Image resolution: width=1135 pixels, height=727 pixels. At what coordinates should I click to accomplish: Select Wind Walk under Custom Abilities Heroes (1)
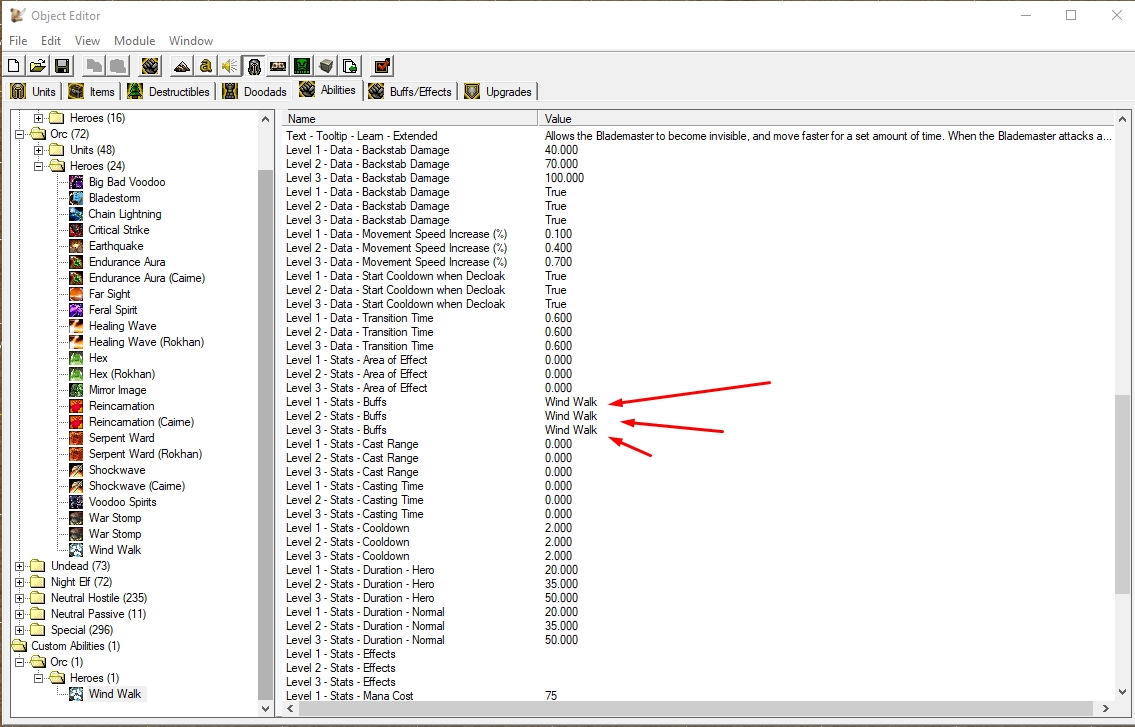click(x=114, y=694)
